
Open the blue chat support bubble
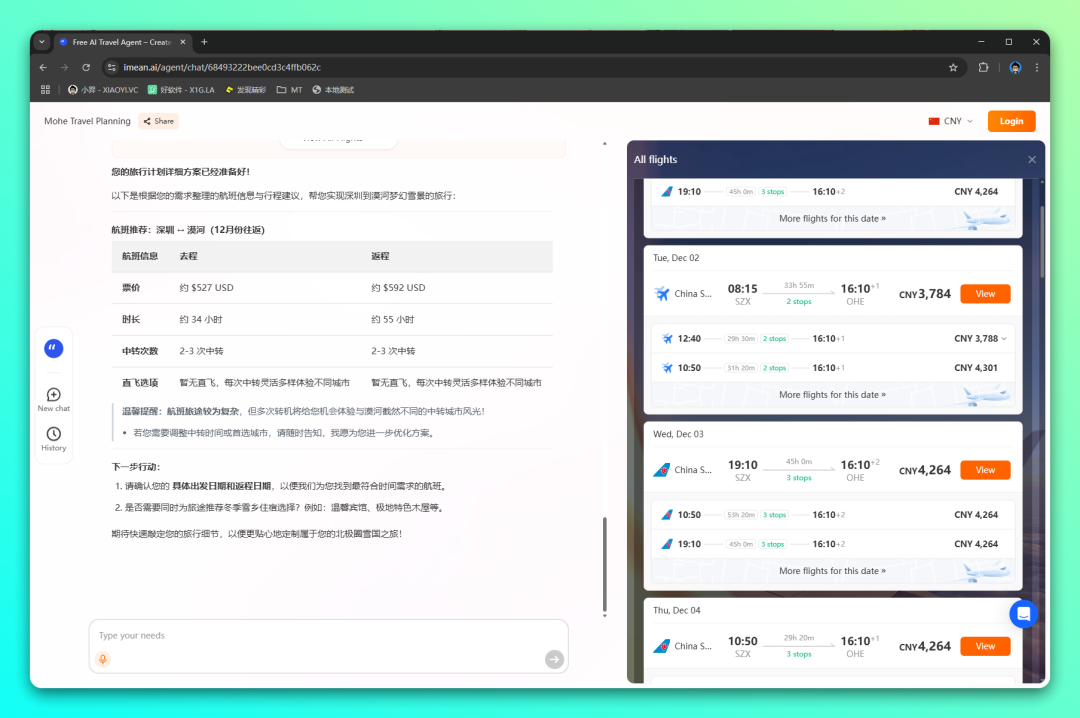coord(1023,613)
